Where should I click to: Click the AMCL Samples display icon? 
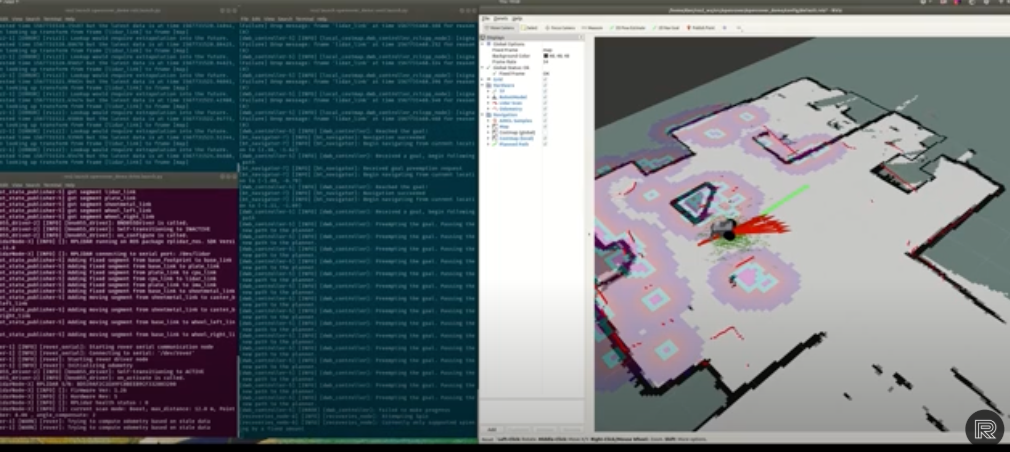(495, 120)
